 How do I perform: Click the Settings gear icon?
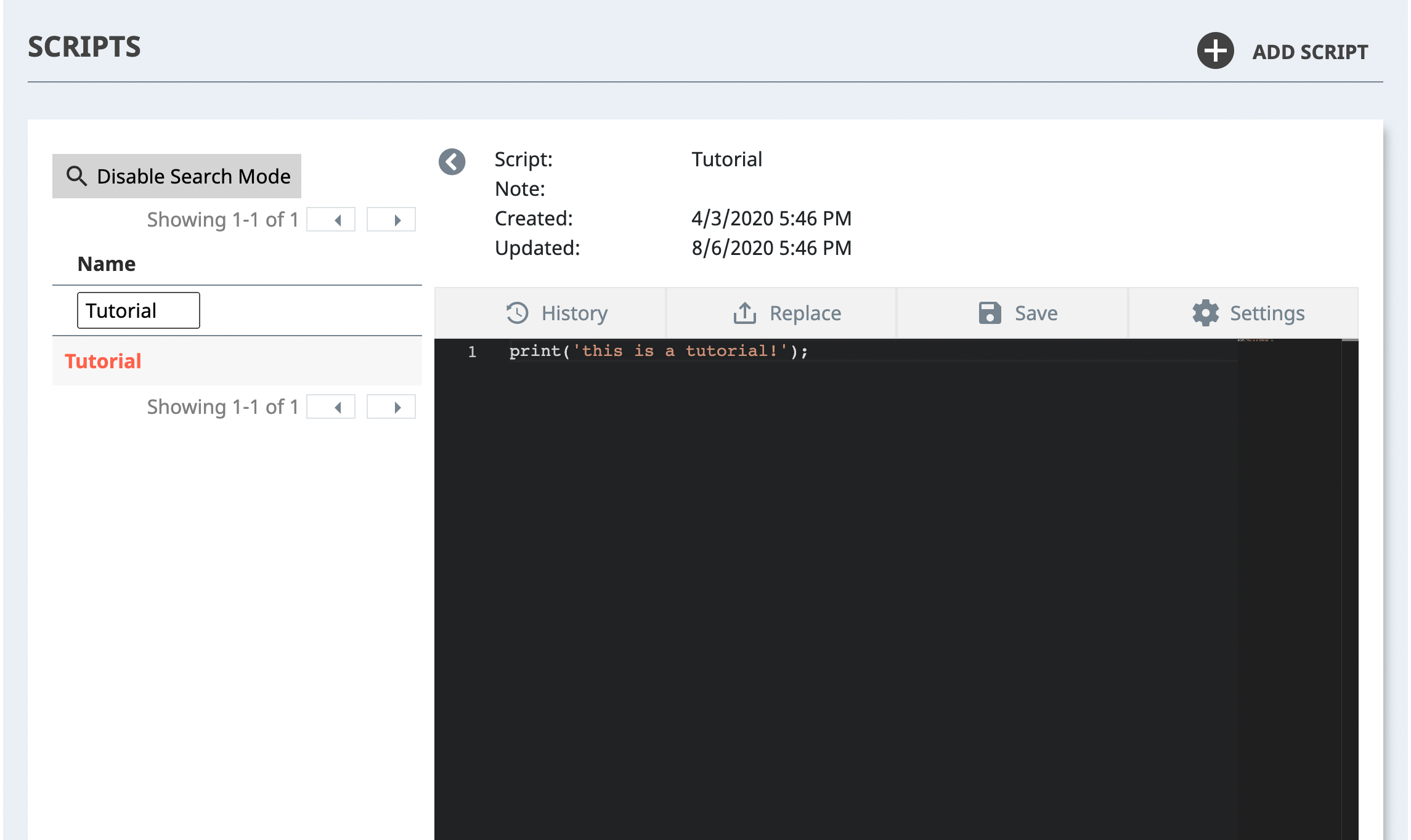pos(1206,312)
